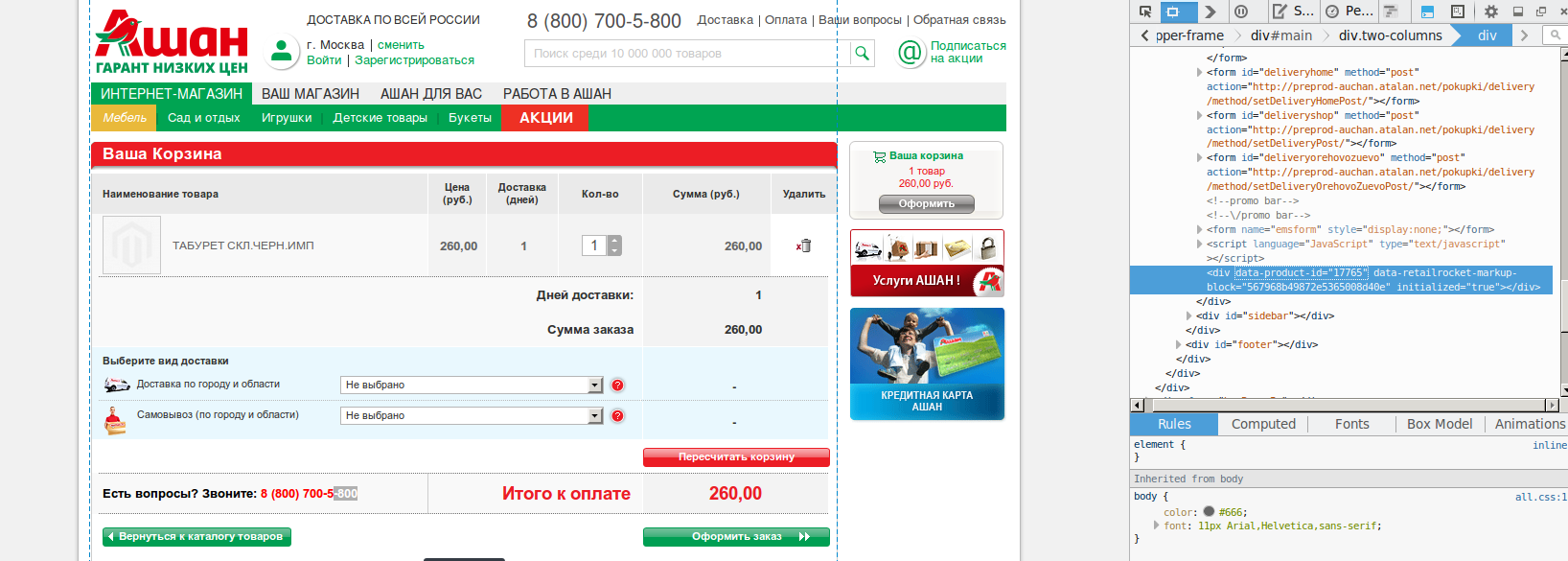Click the site search input field
The width and height of the screenshot is (1568, 561).
pos(687,53)
